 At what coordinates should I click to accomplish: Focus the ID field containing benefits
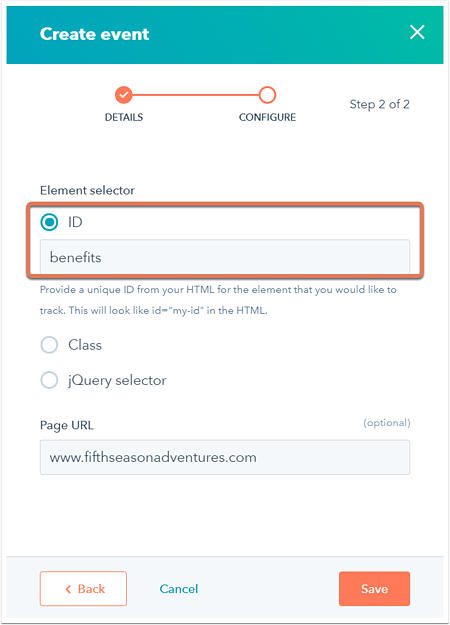pyautogui.click(x=225, y=257)
